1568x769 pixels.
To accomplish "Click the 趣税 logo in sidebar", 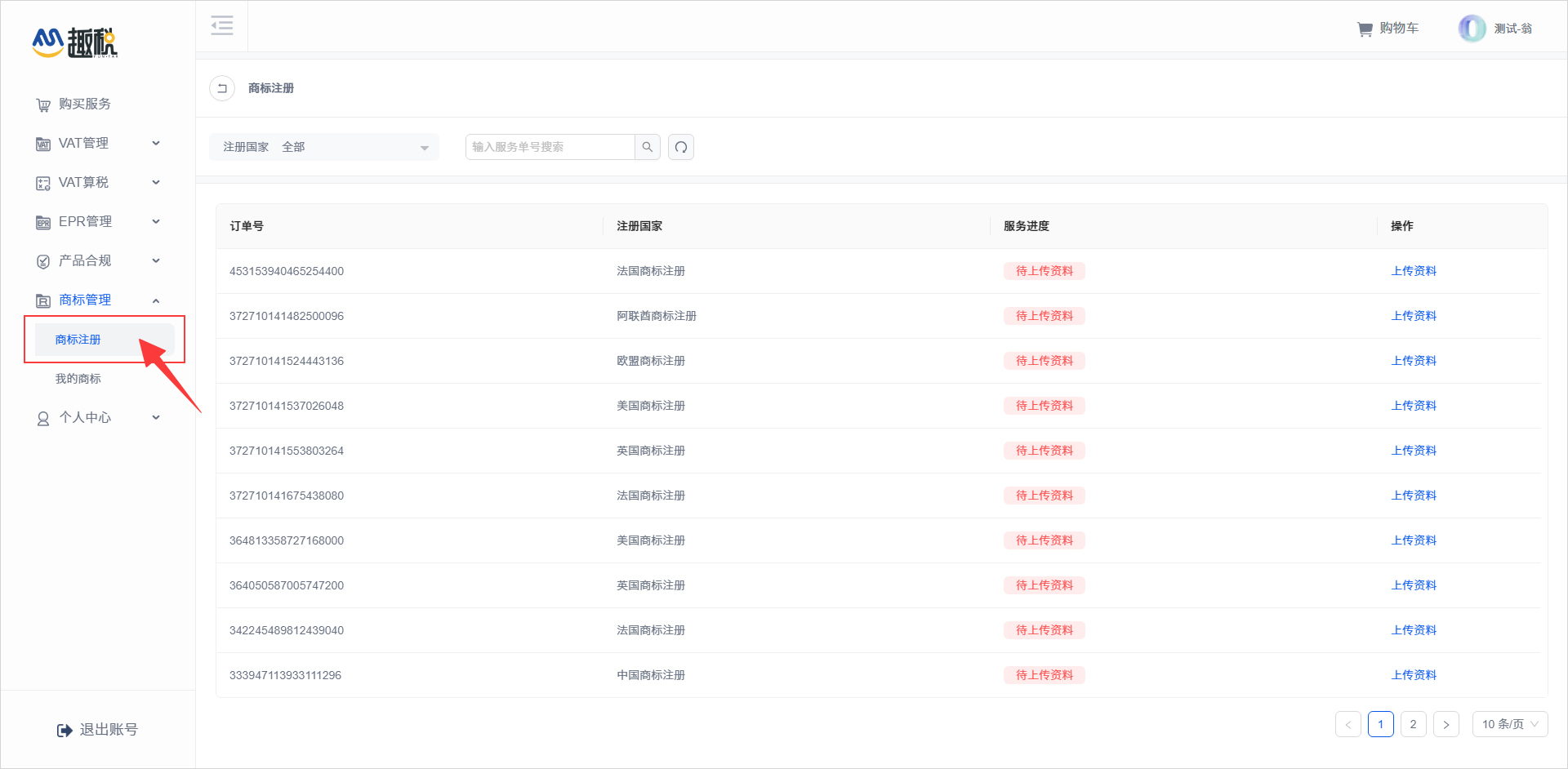I will [75, 42].
